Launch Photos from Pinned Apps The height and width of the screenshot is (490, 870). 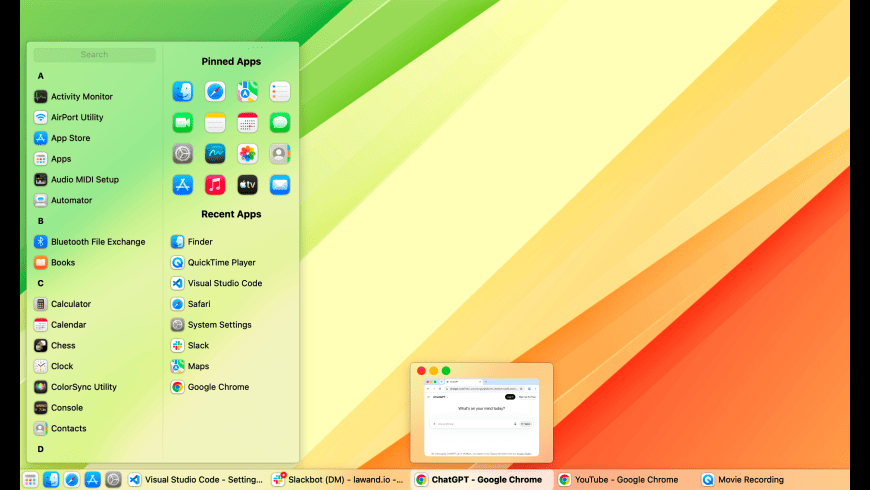pos(247,154)
